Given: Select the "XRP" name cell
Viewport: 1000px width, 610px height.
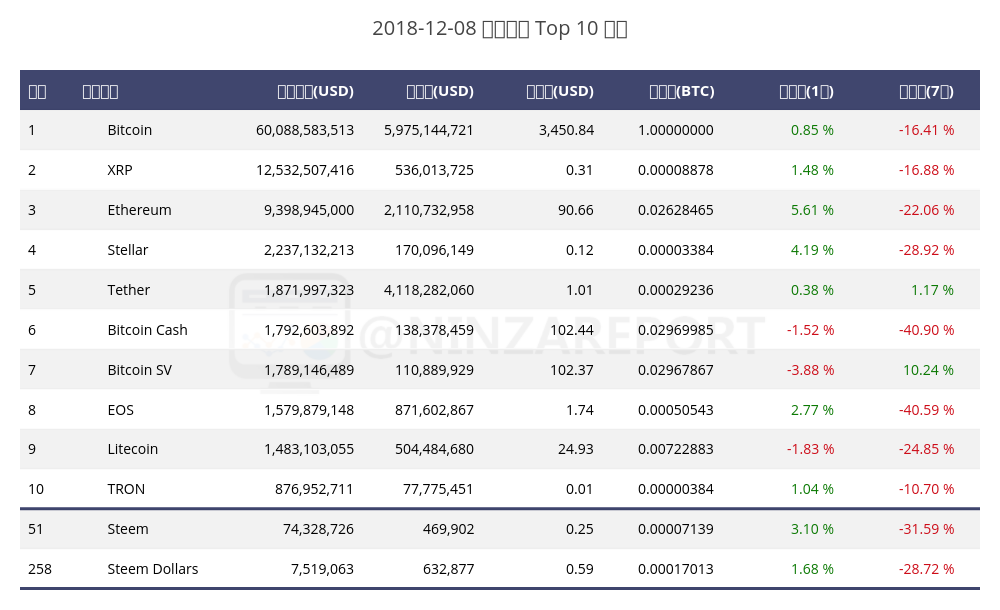Looking at the screenshot, I should (x=120, y=170).
